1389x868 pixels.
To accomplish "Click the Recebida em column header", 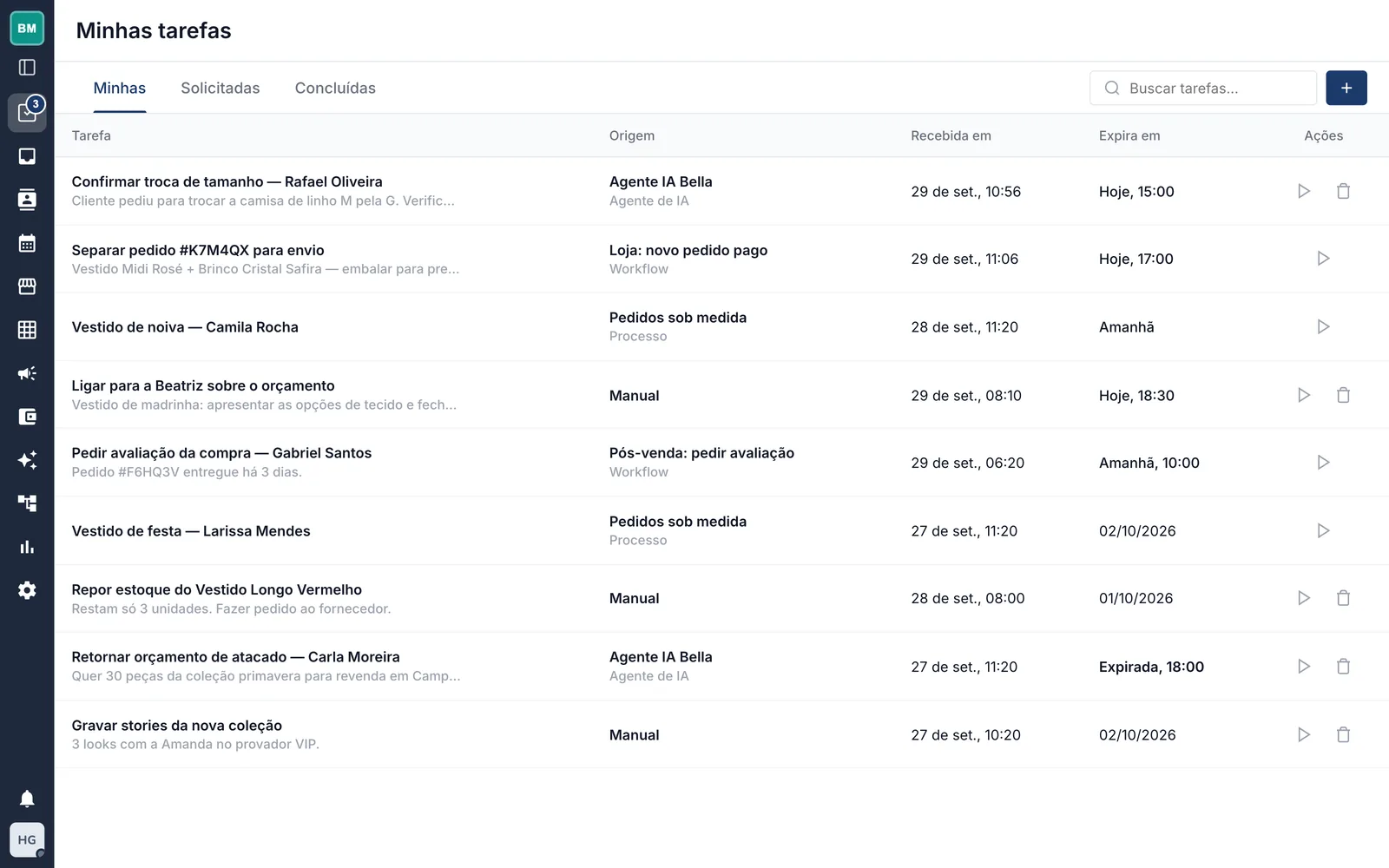I will (x=951, y=135).
